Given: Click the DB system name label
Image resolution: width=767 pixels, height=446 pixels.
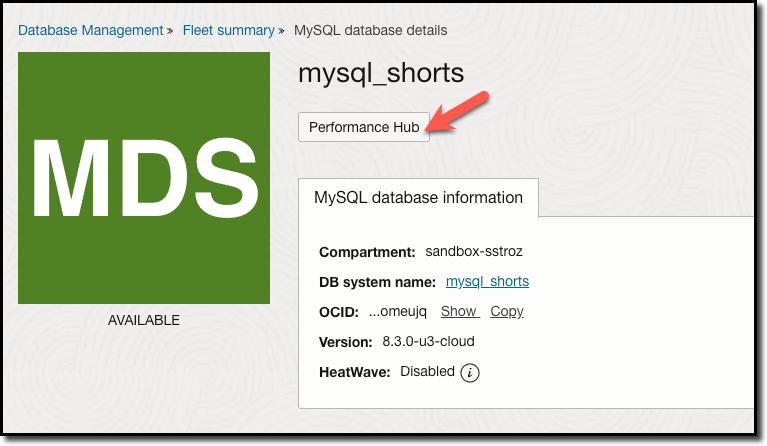Looking at the screenshot, I should click(377, 283).
